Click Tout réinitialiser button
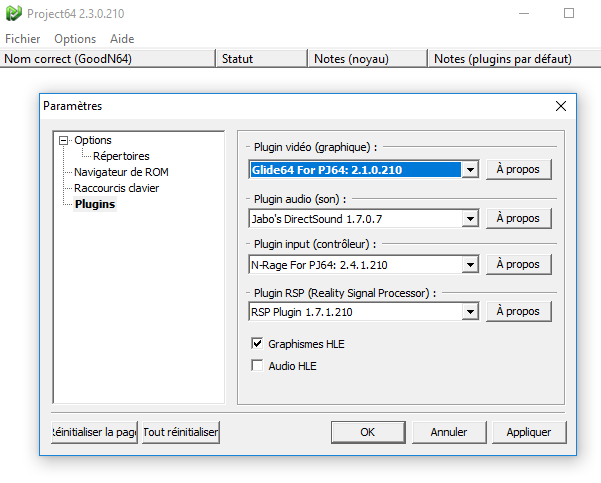 tap(181, 432)
